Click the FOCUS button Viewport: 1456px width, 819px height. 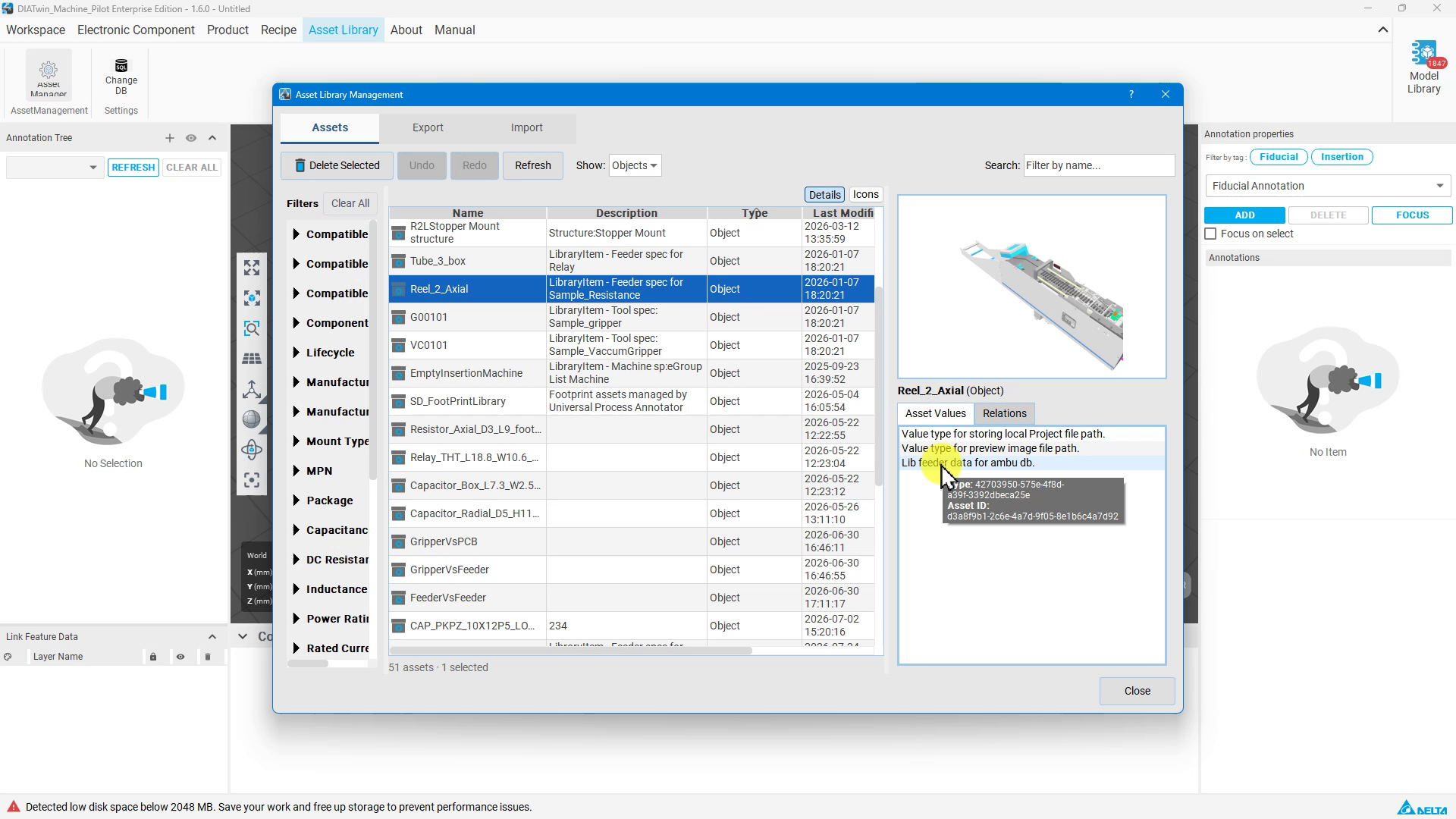[x=1412, y=215]
